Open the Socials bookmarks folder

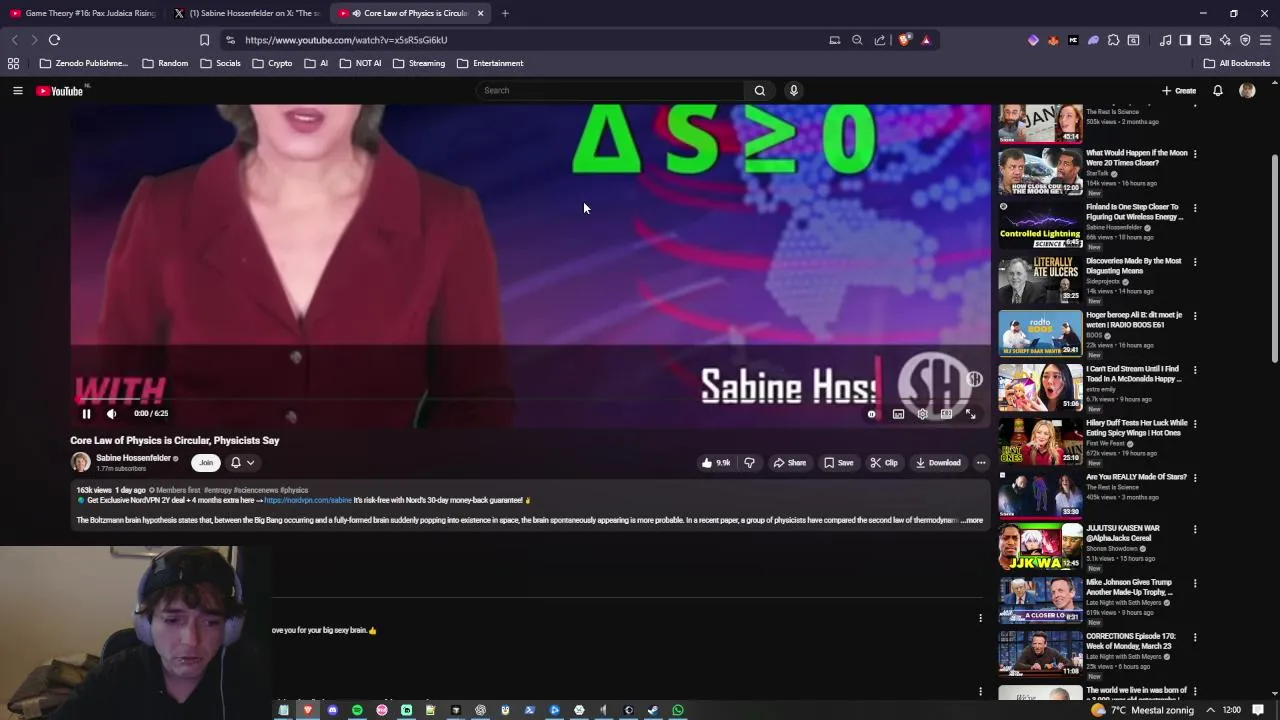(x=220, y=63)
